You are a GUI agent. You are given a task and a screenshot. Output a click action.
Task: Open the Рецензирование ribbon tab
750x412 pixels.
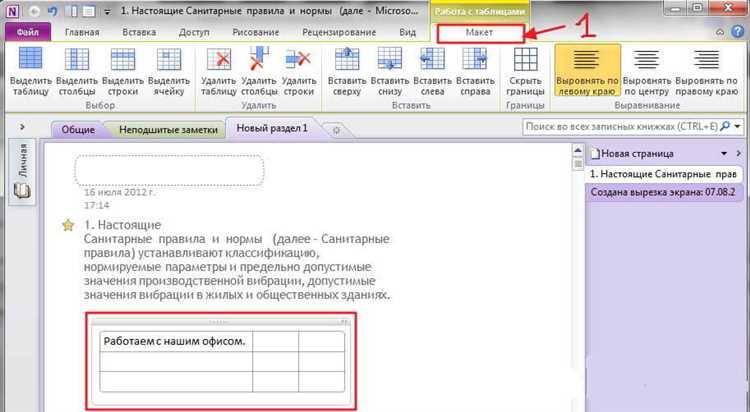coord(339,32)
